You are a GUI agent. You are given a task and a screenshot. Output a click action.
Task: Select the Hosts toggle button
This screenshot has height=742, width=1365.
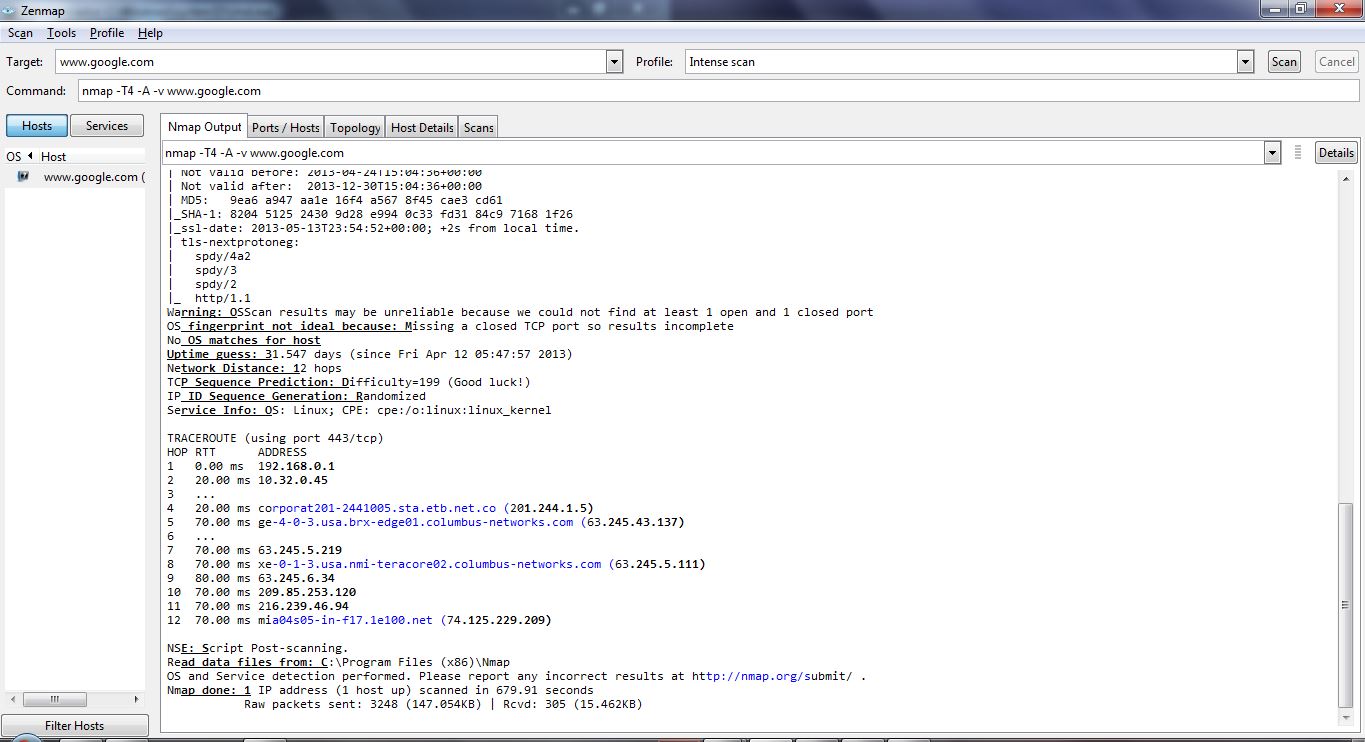tap(37, 126)
